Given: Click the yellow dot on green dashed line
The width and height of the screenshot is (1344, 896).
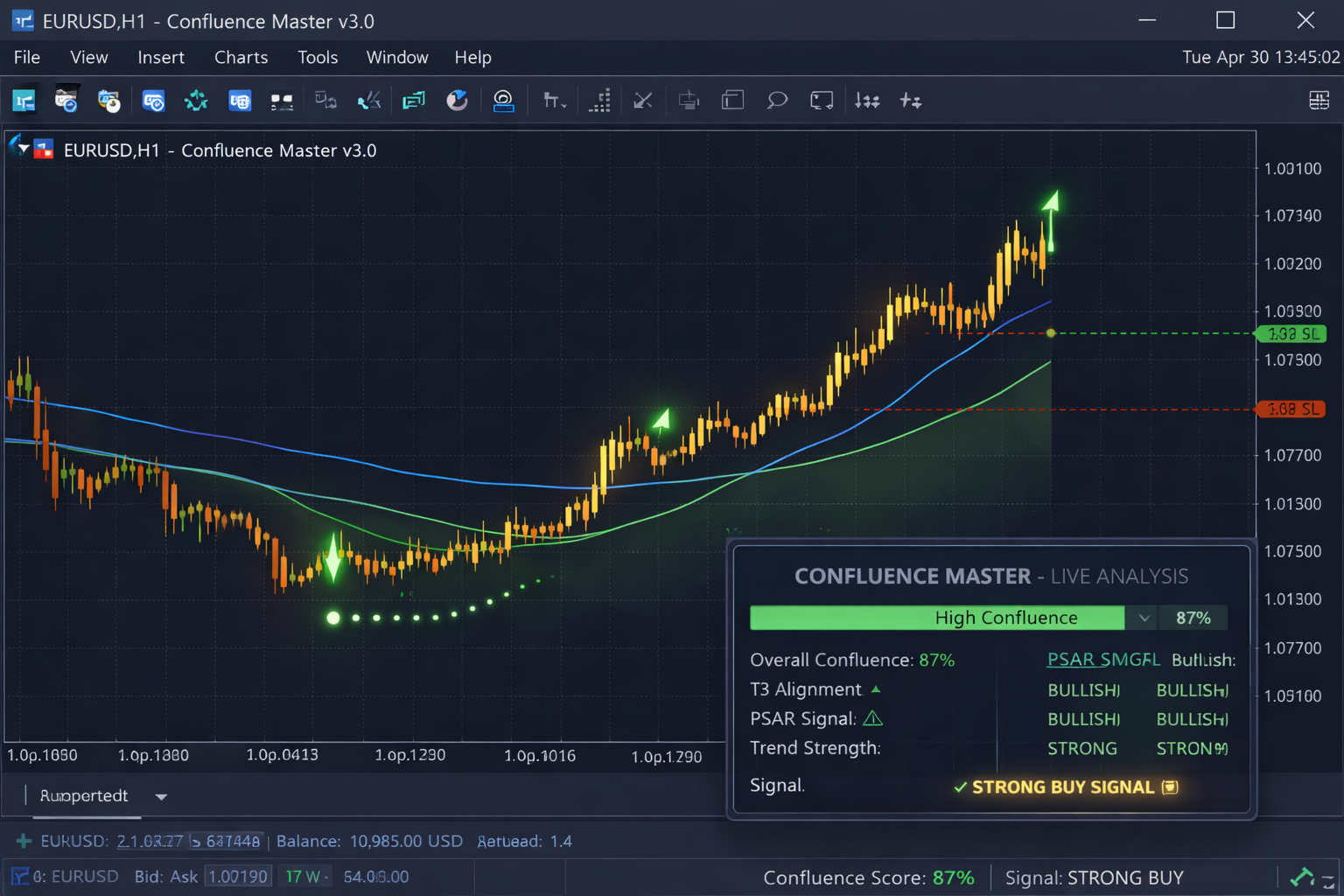Looking at the screenshot, I should tap(1051, 333).
